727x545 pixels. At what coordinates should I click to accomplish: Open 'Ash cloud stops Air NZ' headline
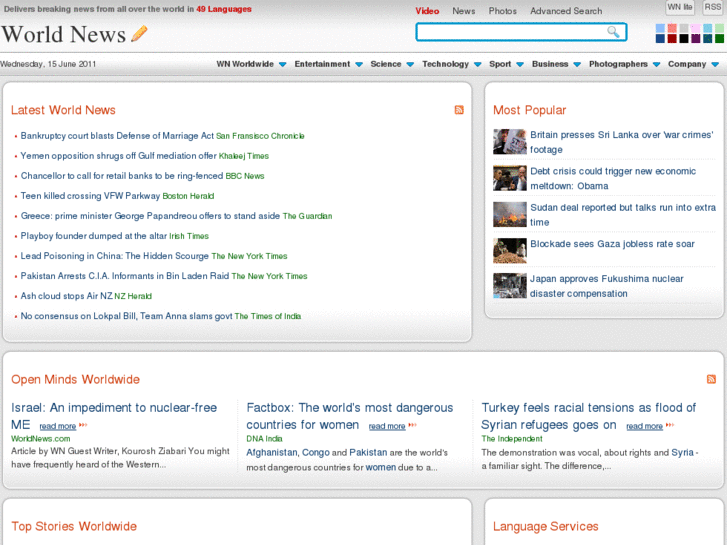coord(66,295)
